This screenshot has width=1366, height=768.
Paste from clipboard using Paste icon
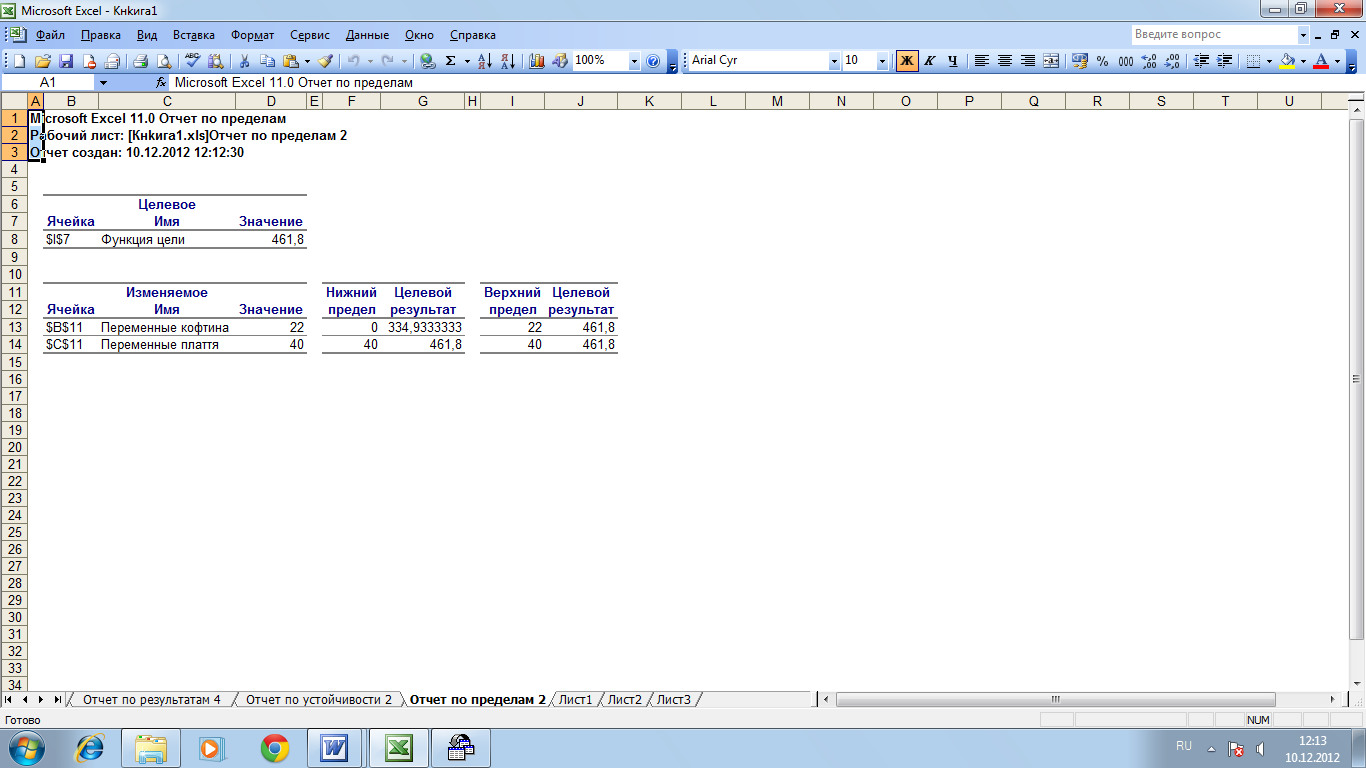[x=290, y=61]
